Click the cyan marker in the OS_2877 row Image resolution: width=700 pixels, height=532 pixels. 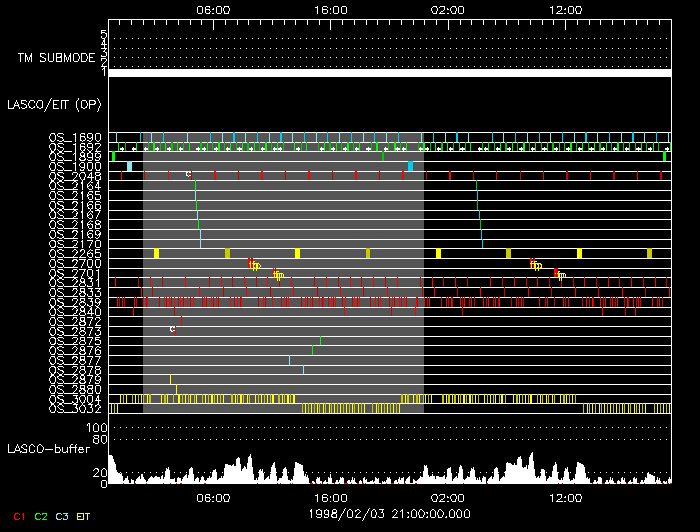click(x=289, y=360)
